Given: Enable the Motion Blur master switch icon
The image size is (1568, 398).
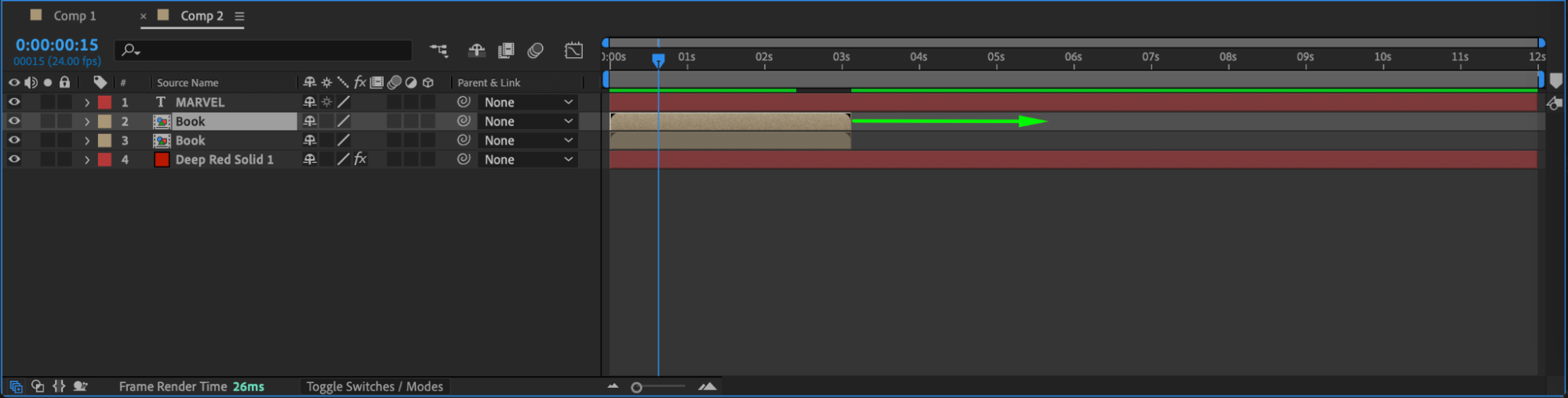Looking at the screenshot, I should click(x=536, y=51).
